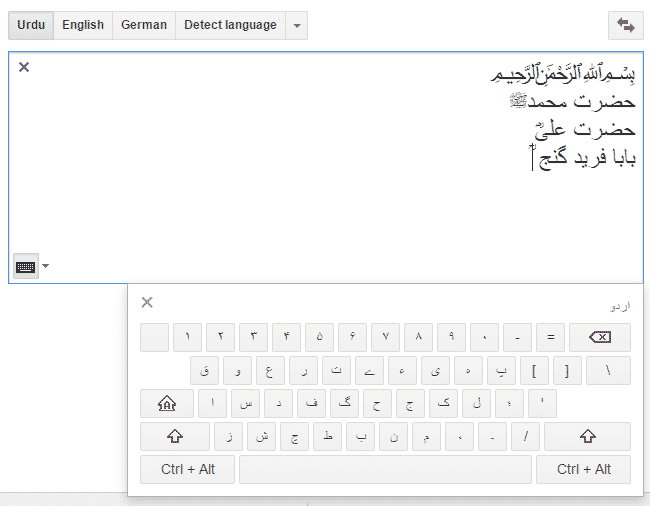Click the ک key on the keyboard

pos(444,403)
